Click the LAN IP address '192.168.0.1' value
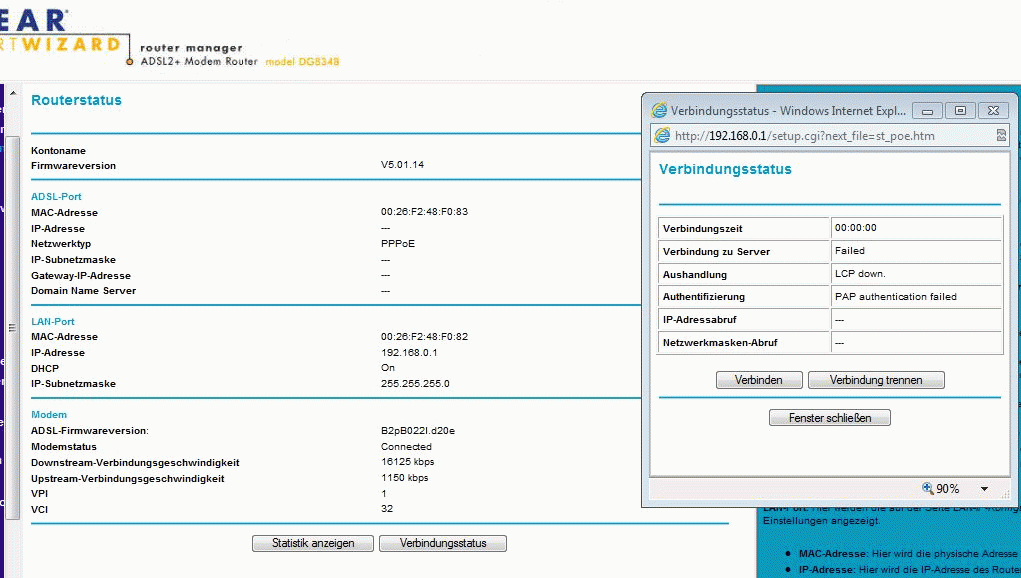1021x578 pixels. point(409,352)
